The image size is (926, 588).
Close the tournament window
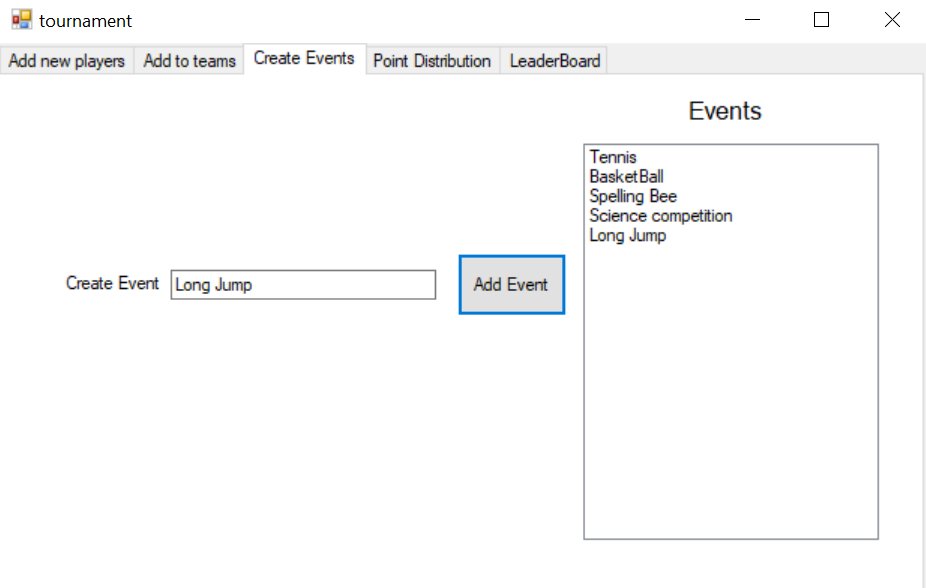(x=892, y=20)
